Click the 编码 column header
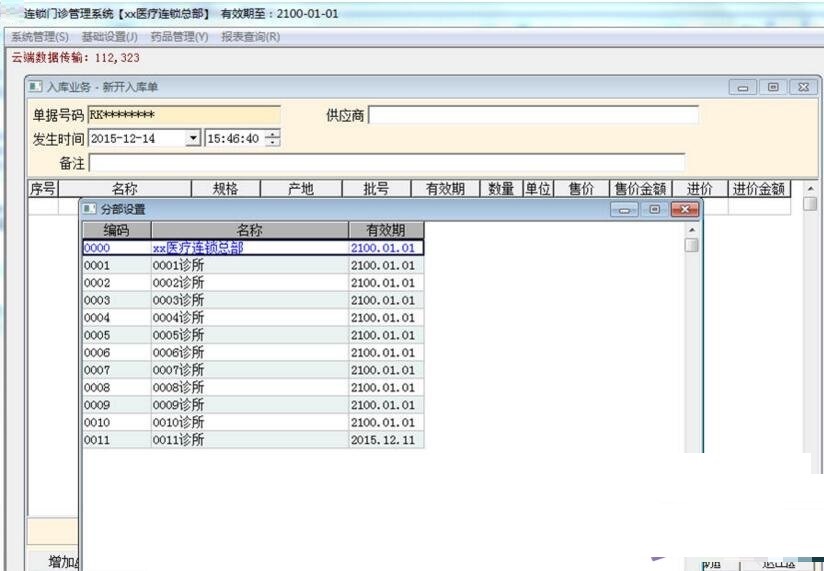The image size is (824, 571). point(117,230)
